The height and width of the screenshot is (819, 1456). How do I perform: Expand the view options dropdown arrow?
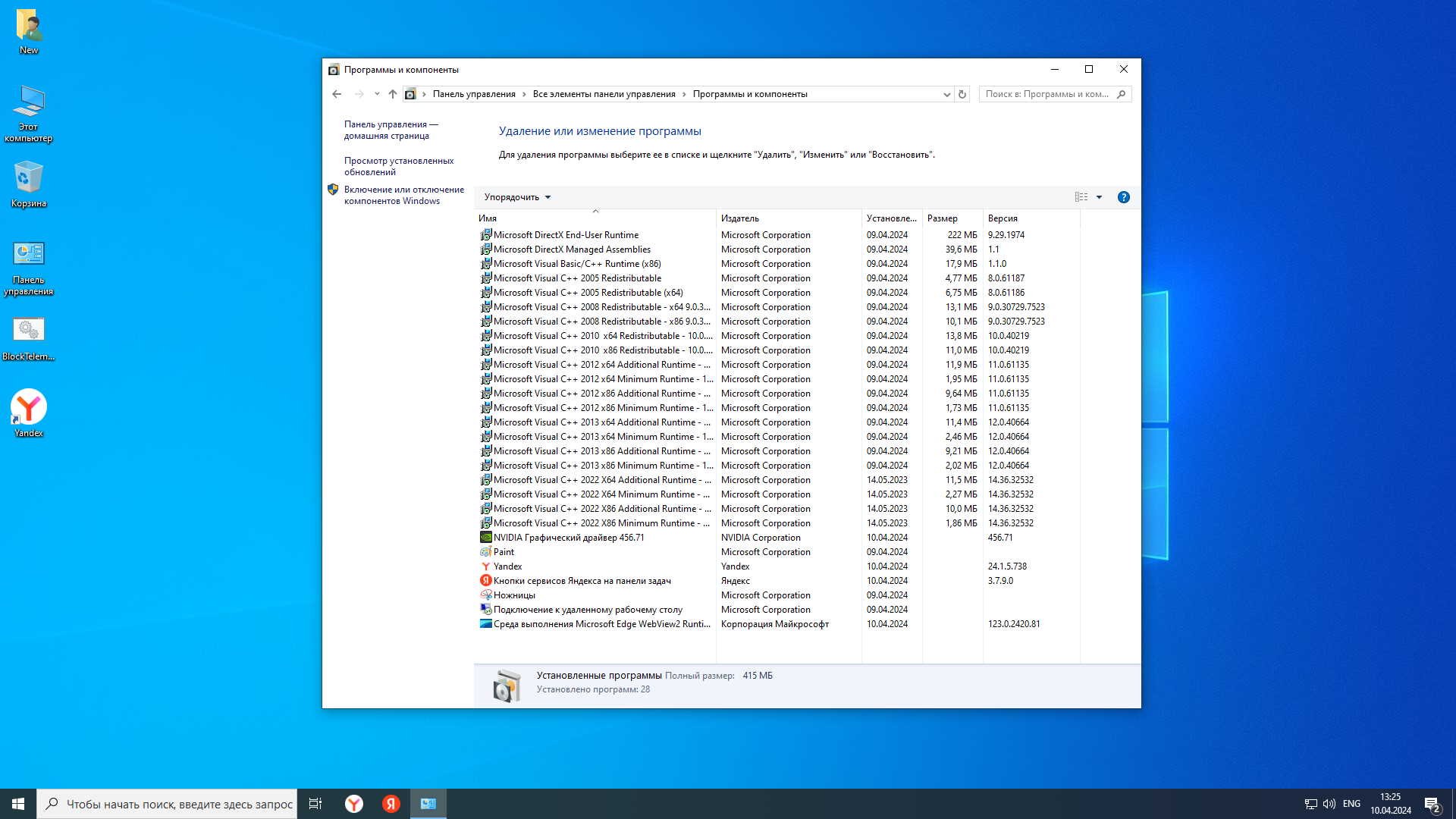pyautogui.click(x=1099, y=197)
